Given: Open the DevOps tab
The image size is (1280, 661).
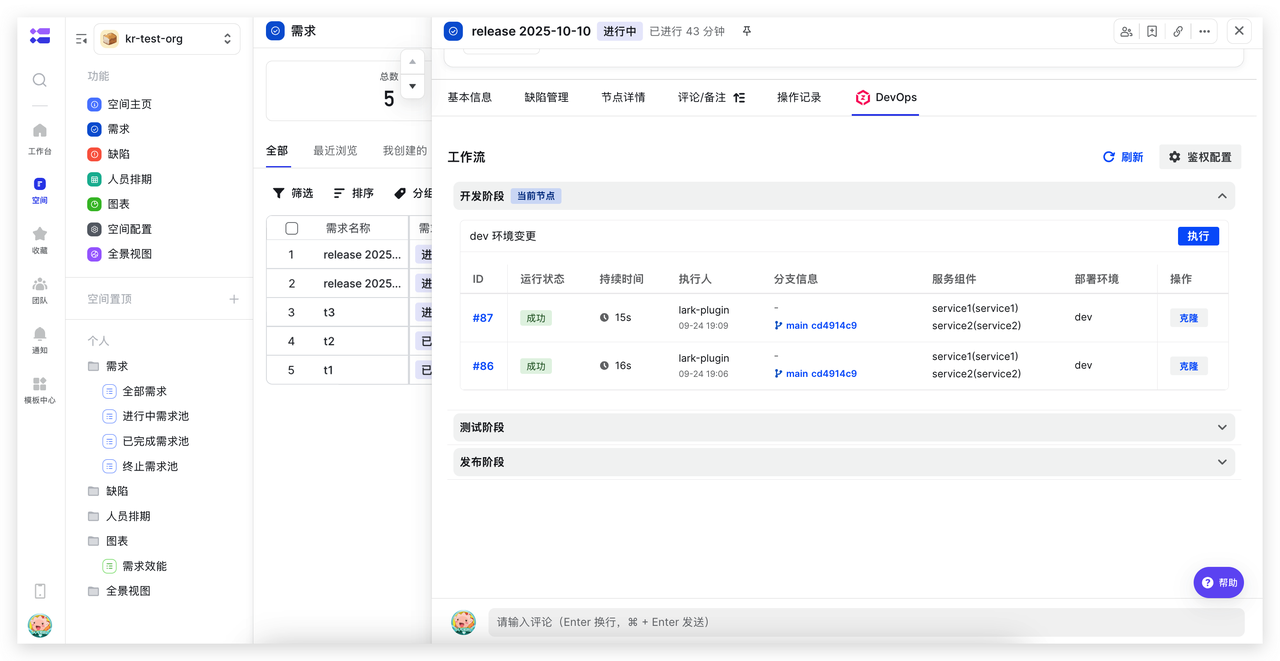Looking at the screenshot, I should [x=895, y=97].
